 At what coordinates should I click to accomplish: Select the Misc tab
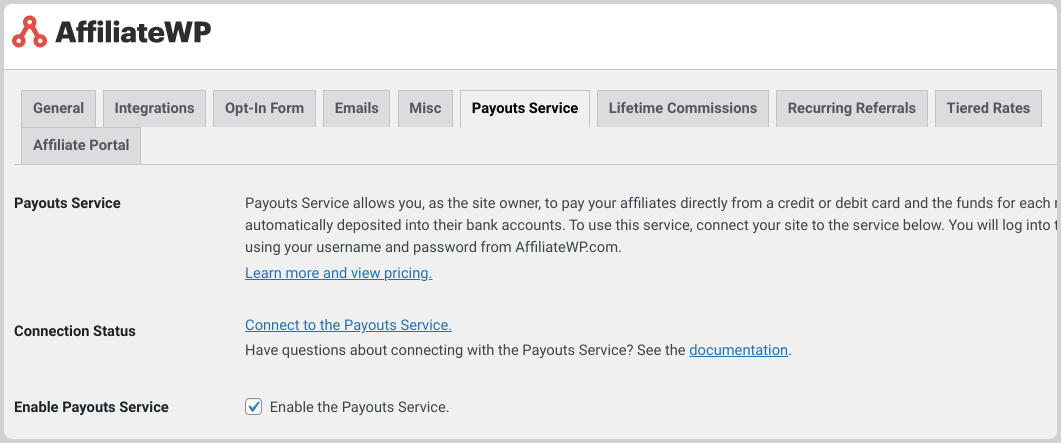(426, 108)
